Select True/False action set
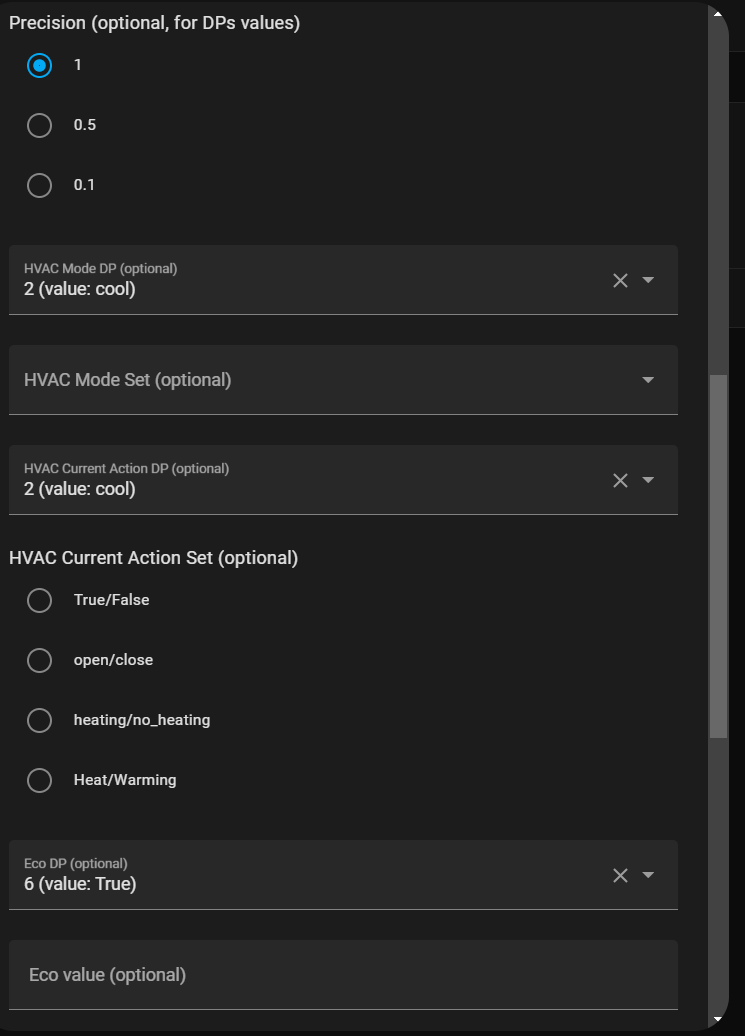 pyautogui.click(x=39, y=600)
